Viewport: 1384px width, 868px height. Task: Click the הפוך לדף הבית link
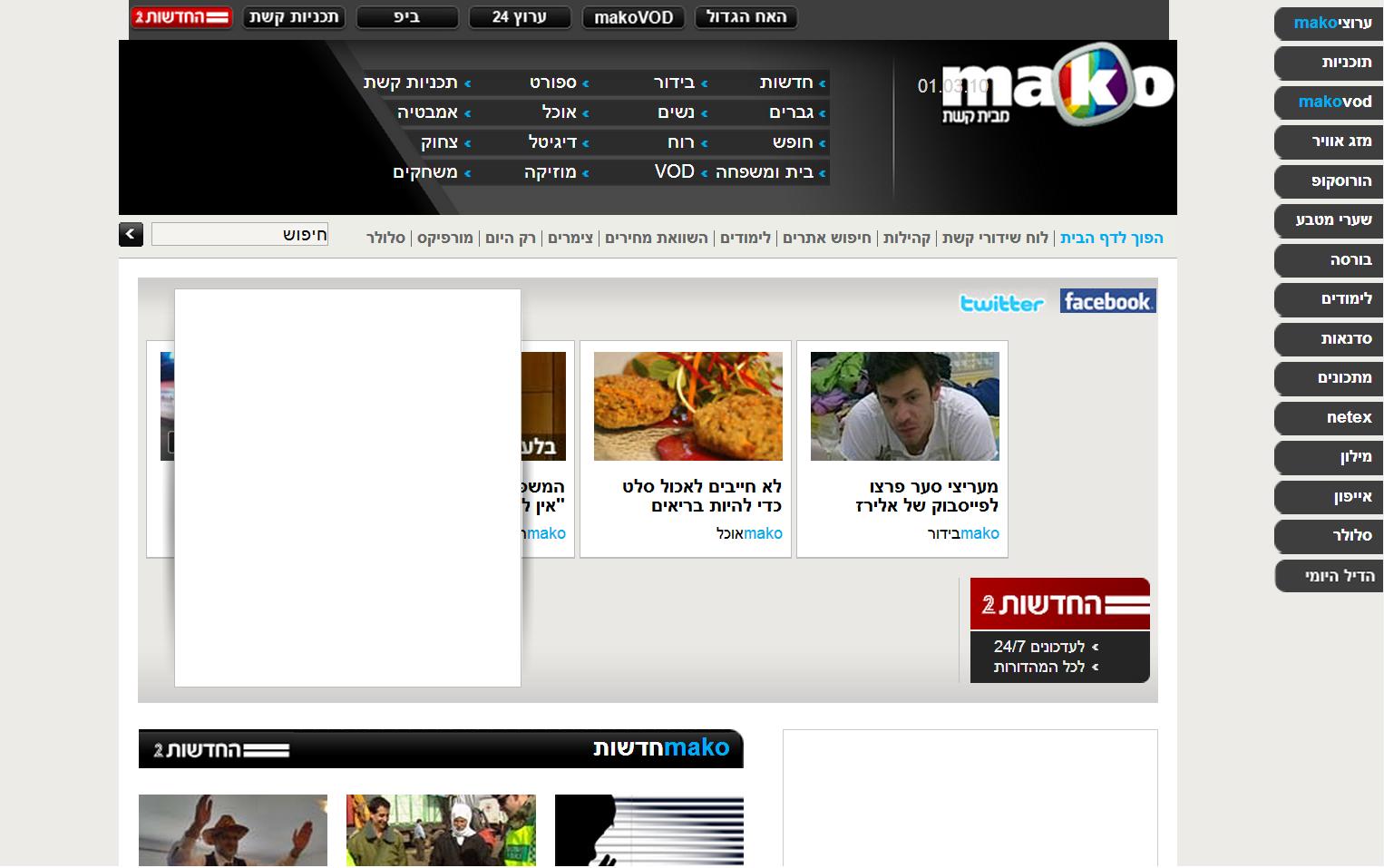tap(1111, 238)
